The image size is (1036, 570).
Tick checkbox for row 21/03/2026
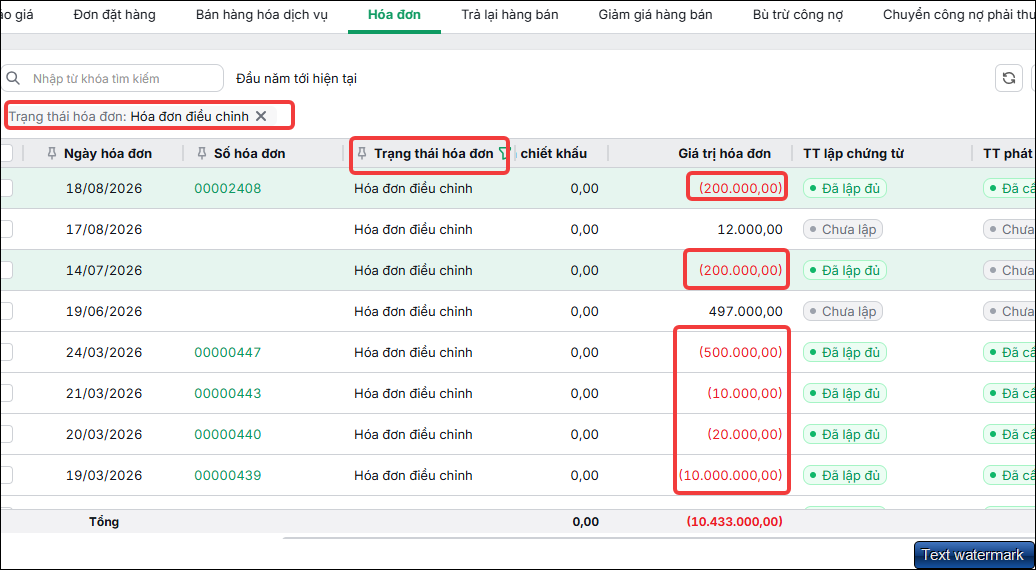pyautogui.click(x=5, y=393)
